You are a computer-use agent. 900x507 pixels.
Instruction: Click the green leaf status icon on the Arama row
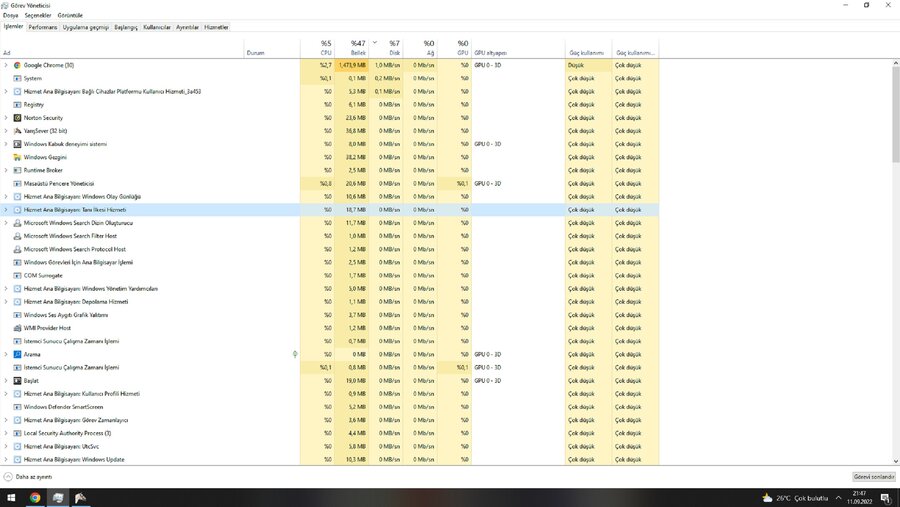click(x=295, y=354)
